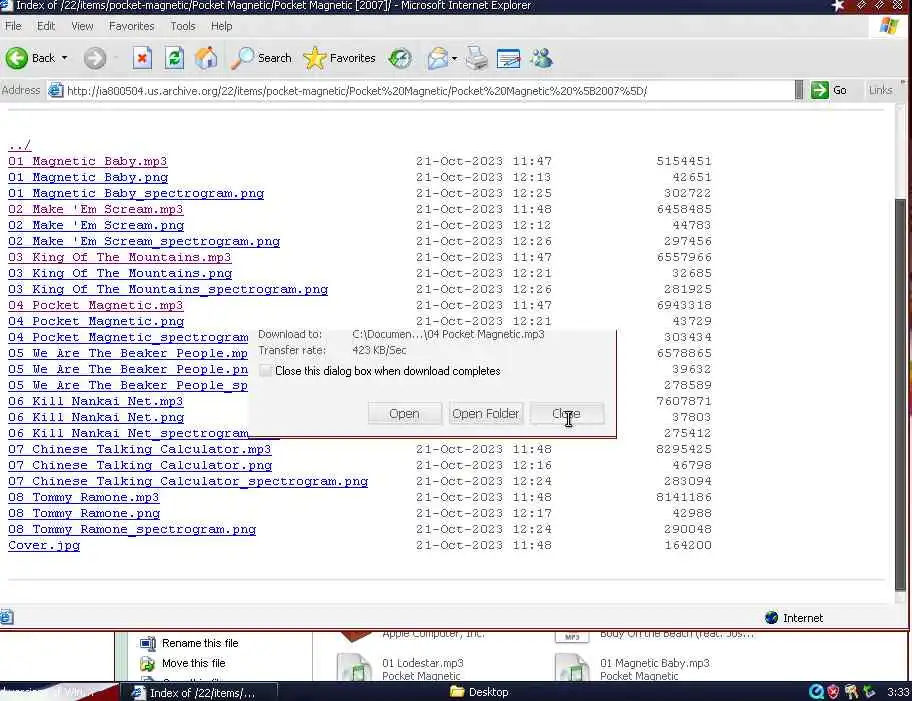Open link 02 Make 'Em Scream.mp3
The image size is (912, 701).
pos(96,209)
